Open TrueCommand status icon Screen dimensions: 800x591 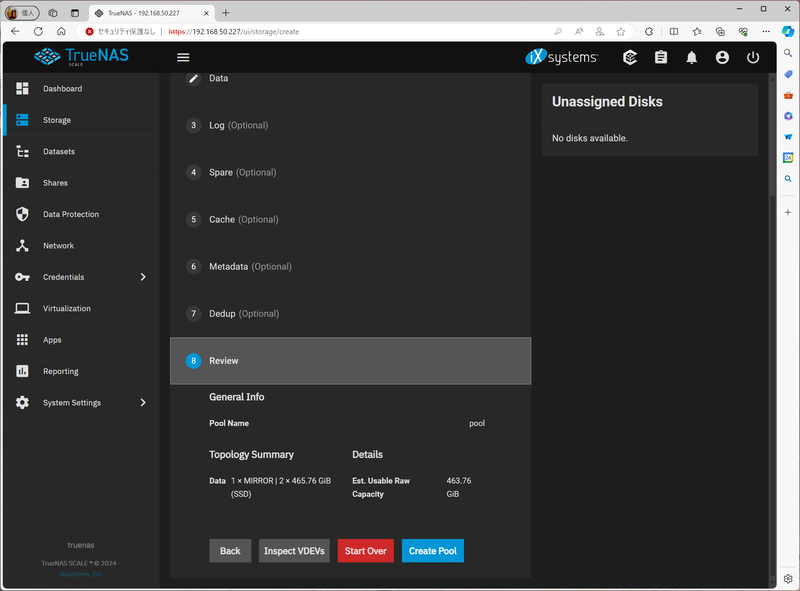point(630,57)
